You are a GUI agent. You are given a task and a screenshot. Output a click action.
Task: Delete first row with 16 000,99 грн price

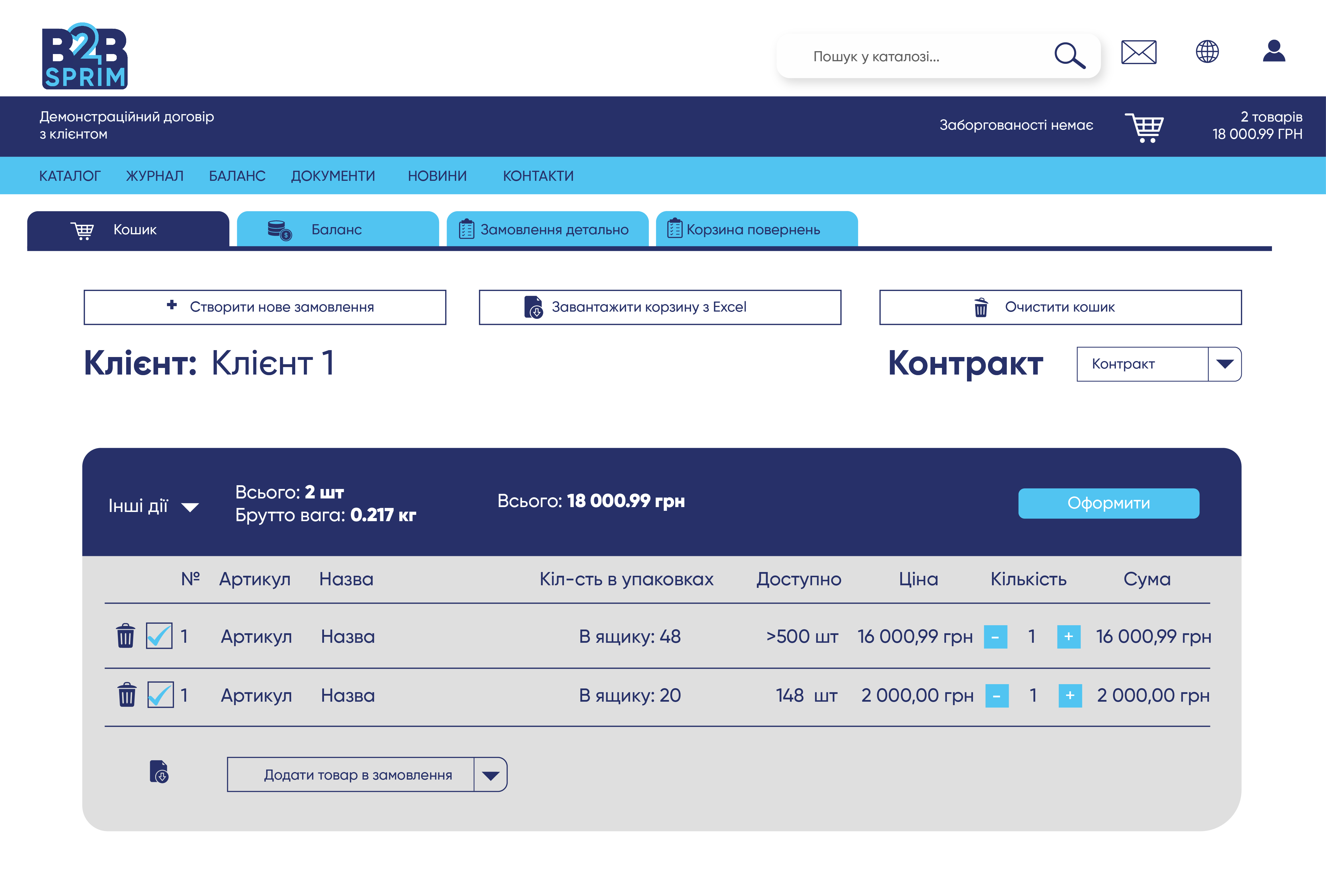[126, 635]
